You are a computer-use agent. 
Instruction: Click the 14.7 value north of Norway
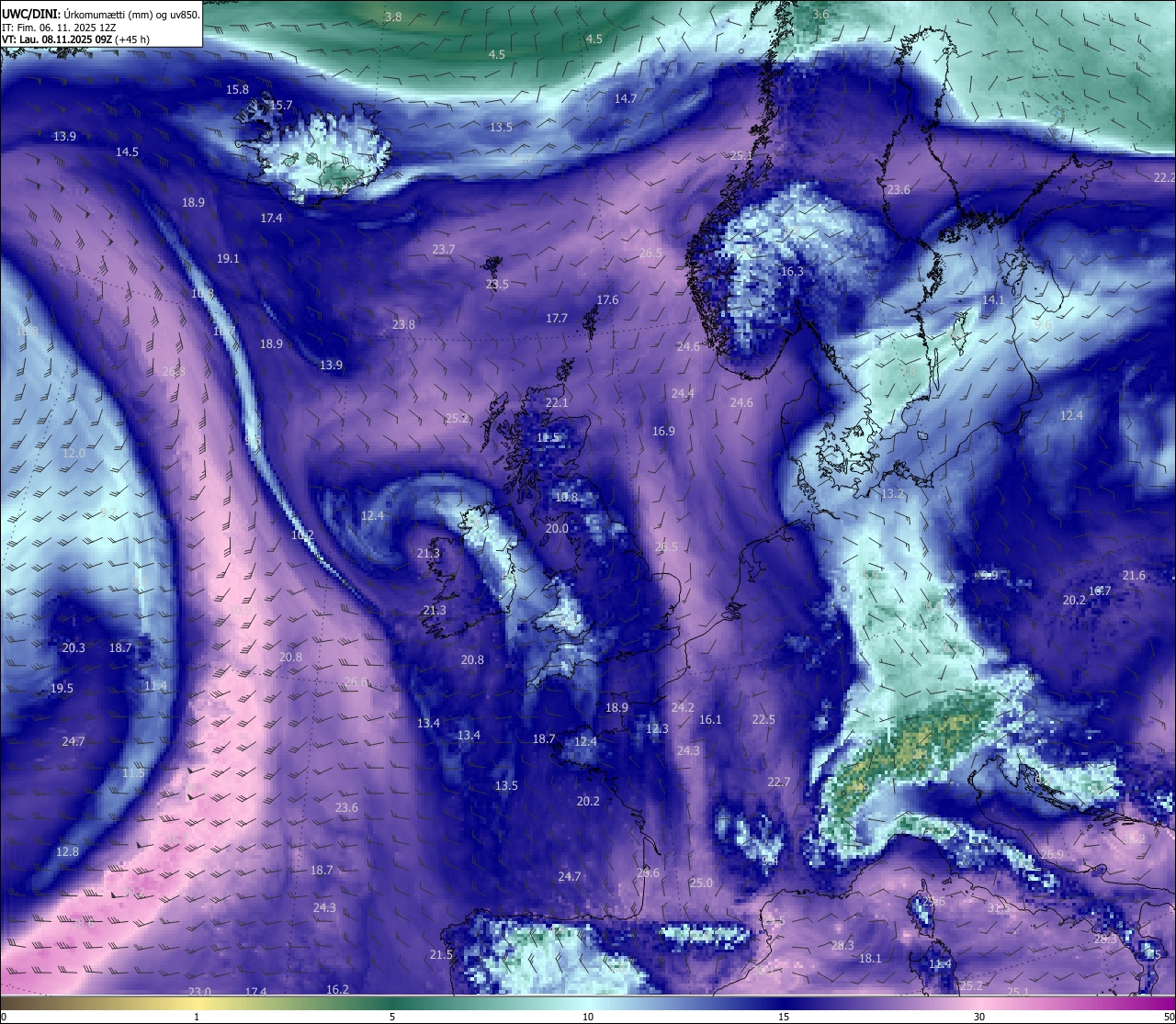626,98
